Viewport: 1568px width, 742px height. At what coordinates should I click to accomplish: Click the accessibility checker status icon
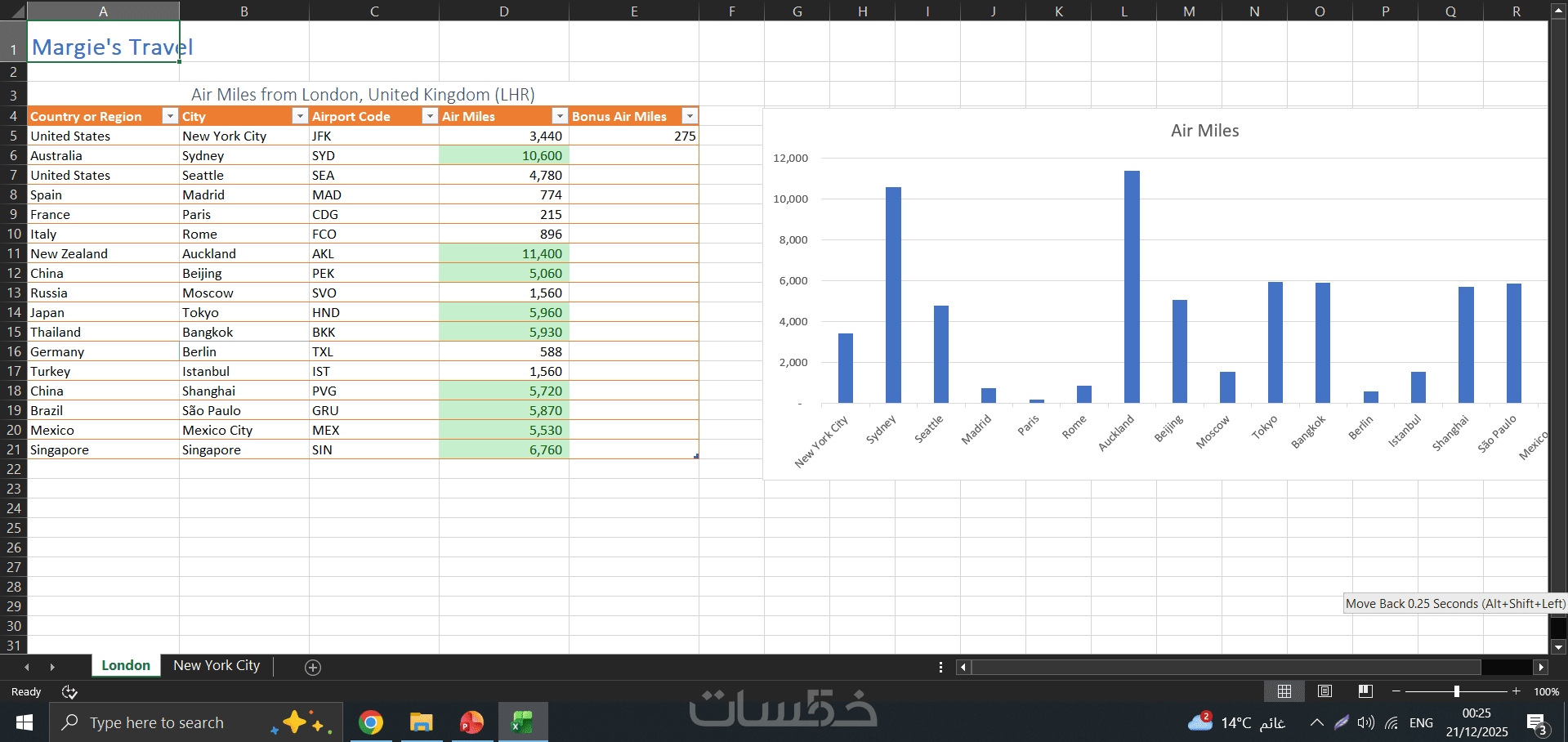click(69, 692)
